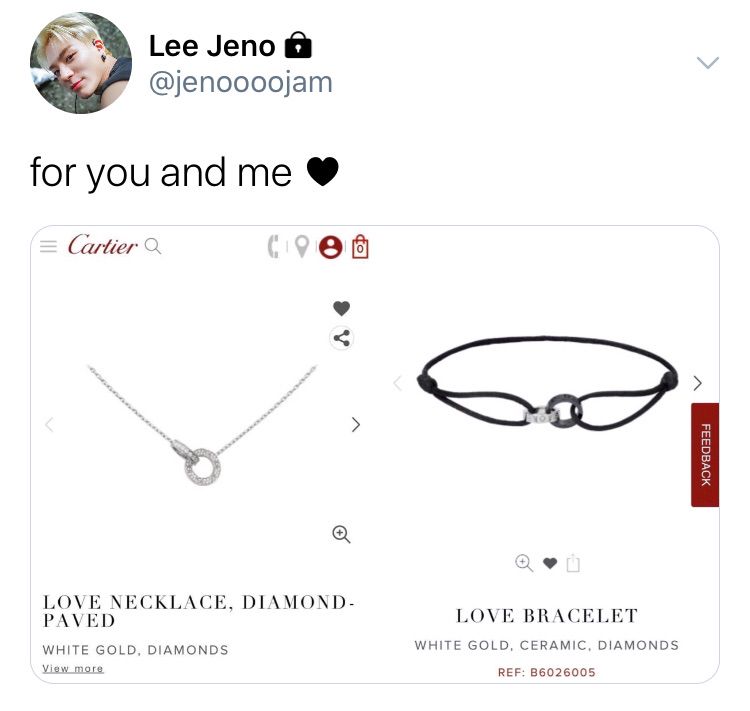This screenshot has width=750, height=711.
Task: Click the bracelet share icon
Action: [x=573, y=563]
